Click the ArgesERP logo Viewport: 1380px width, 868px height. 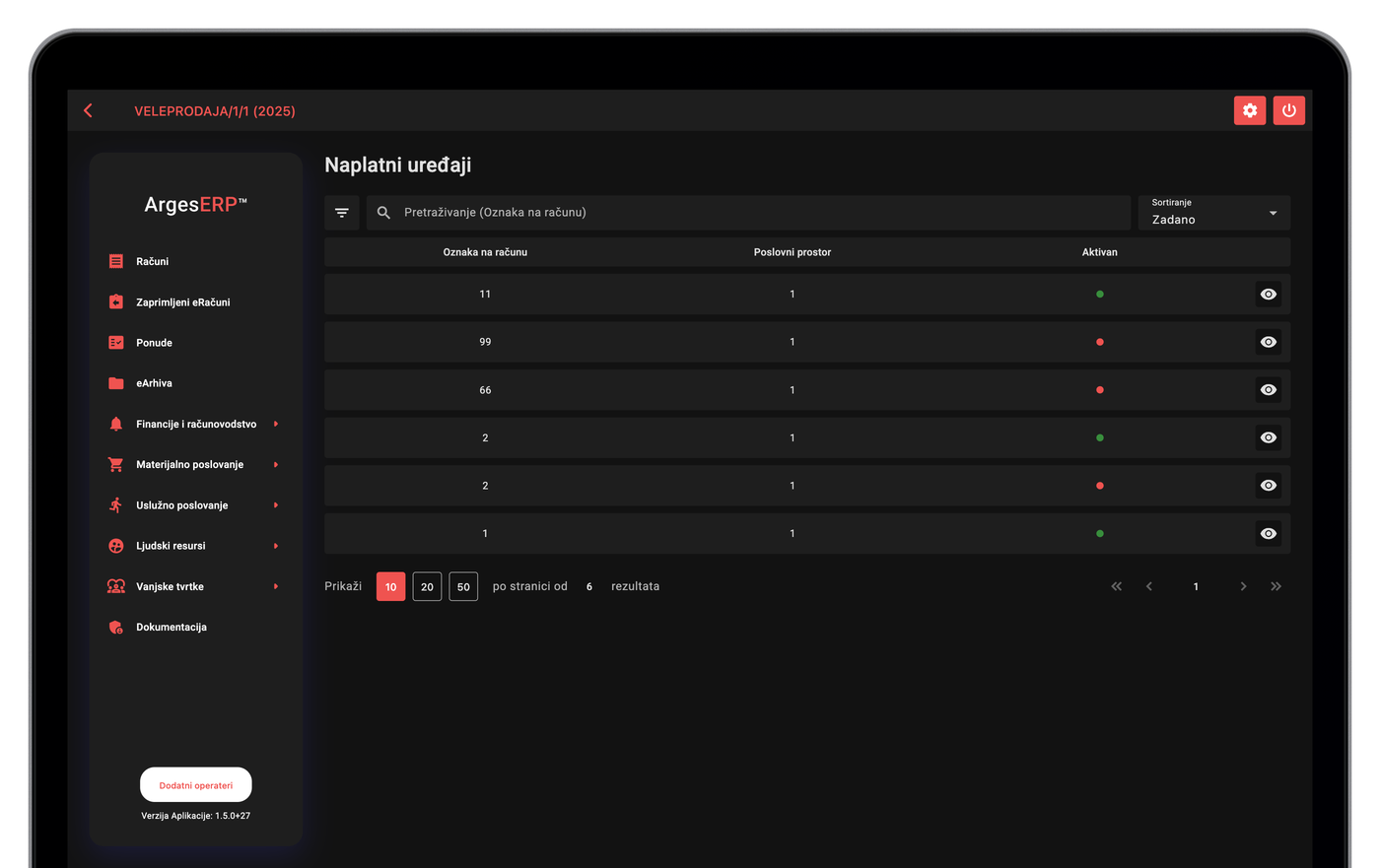click(195, 205)
